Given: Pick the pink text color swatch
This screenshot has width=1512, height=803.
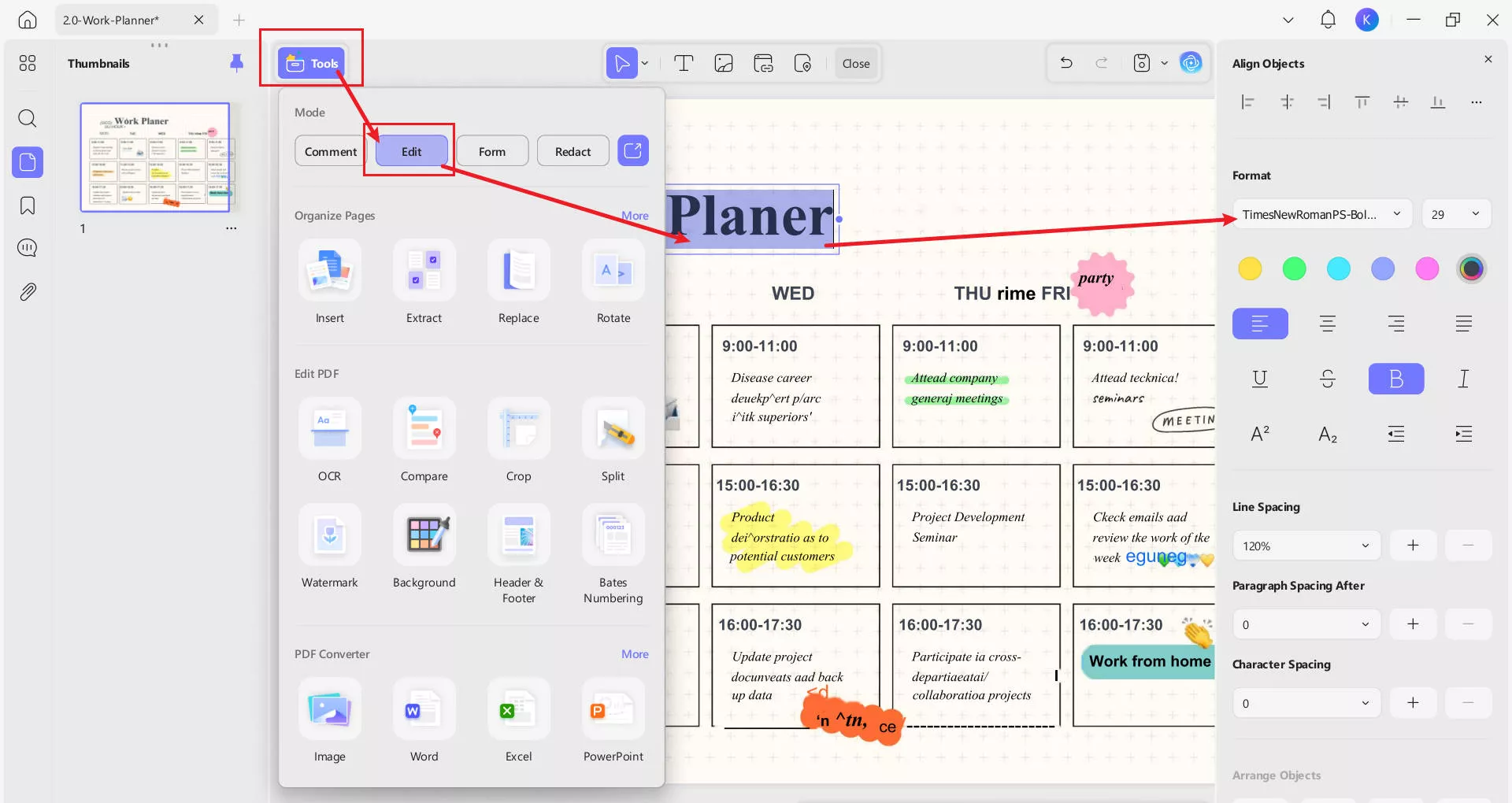Looking at the screenshot, I should click(1427, 269).
